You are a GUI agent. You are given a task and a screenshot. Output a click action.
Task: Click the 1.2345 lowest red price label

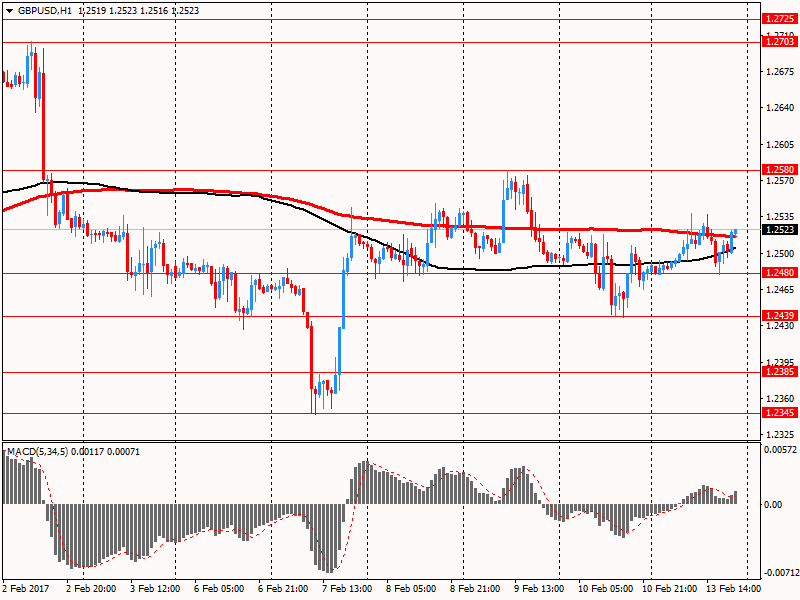[x=778, y=413]
